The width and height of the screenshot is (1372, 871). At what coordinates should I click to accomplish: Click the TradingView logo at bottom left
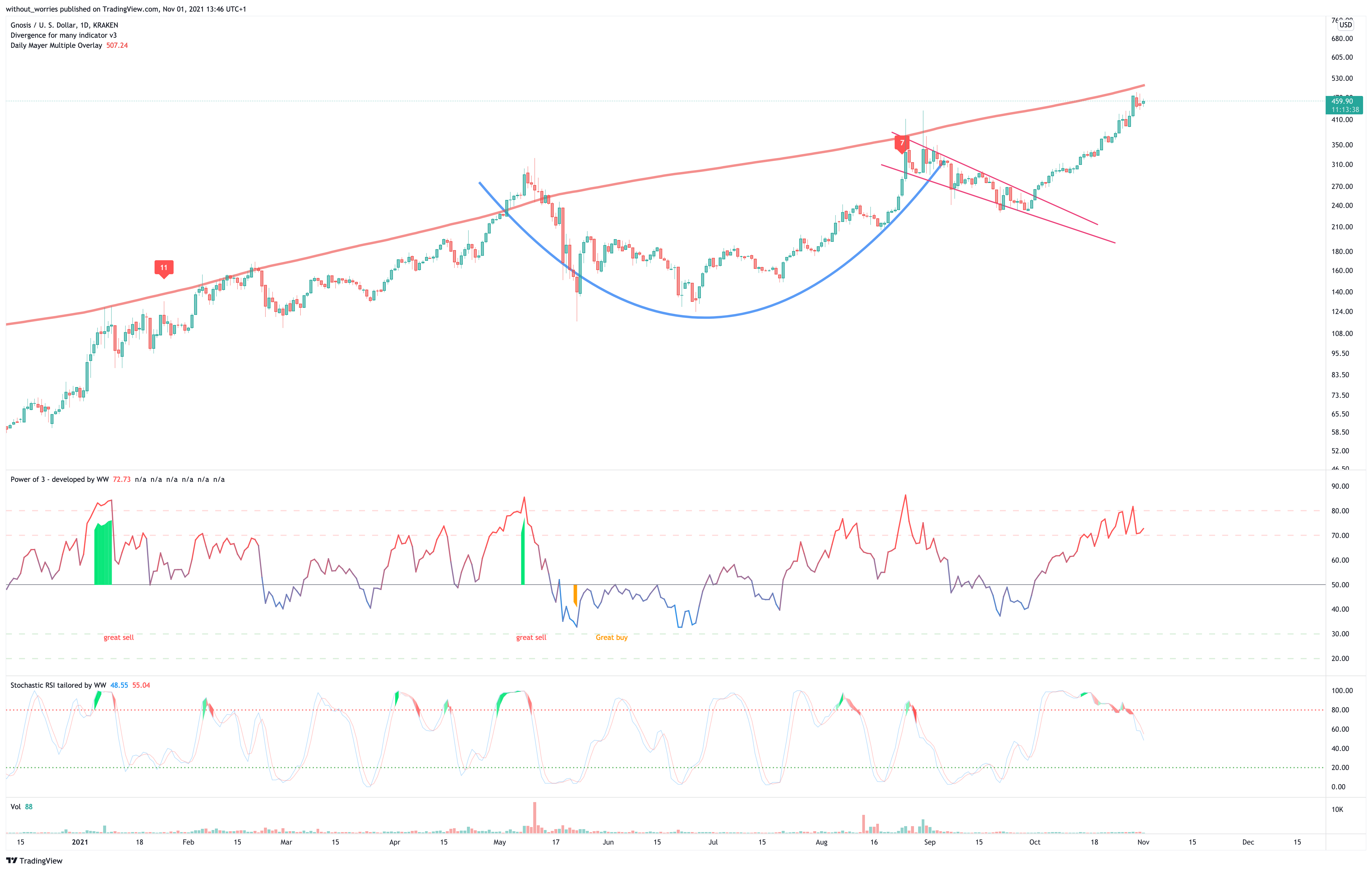pos(34,860)
